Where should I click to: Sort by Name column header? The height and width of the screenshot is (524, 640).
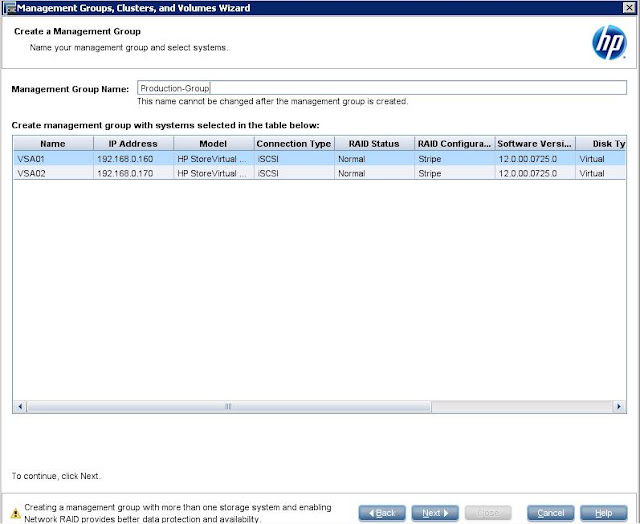pos(53,144)
